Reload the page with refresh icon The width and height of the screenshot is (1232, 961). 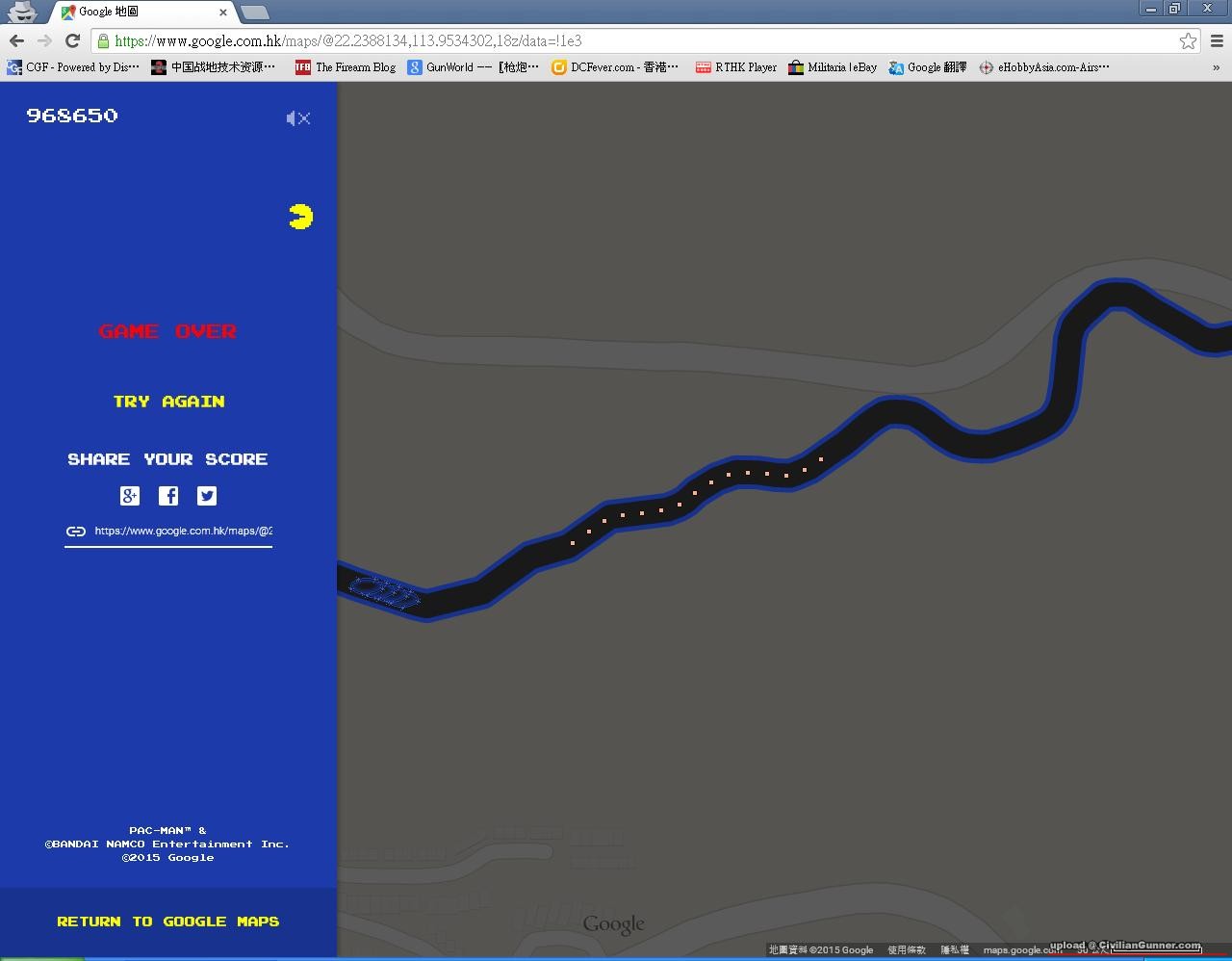click(72, 40)
